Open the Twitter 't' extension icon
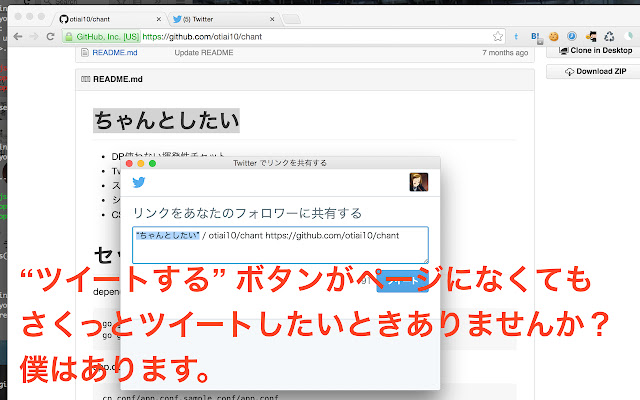Screen dimensions: 640x400 (x=516, y=36)
